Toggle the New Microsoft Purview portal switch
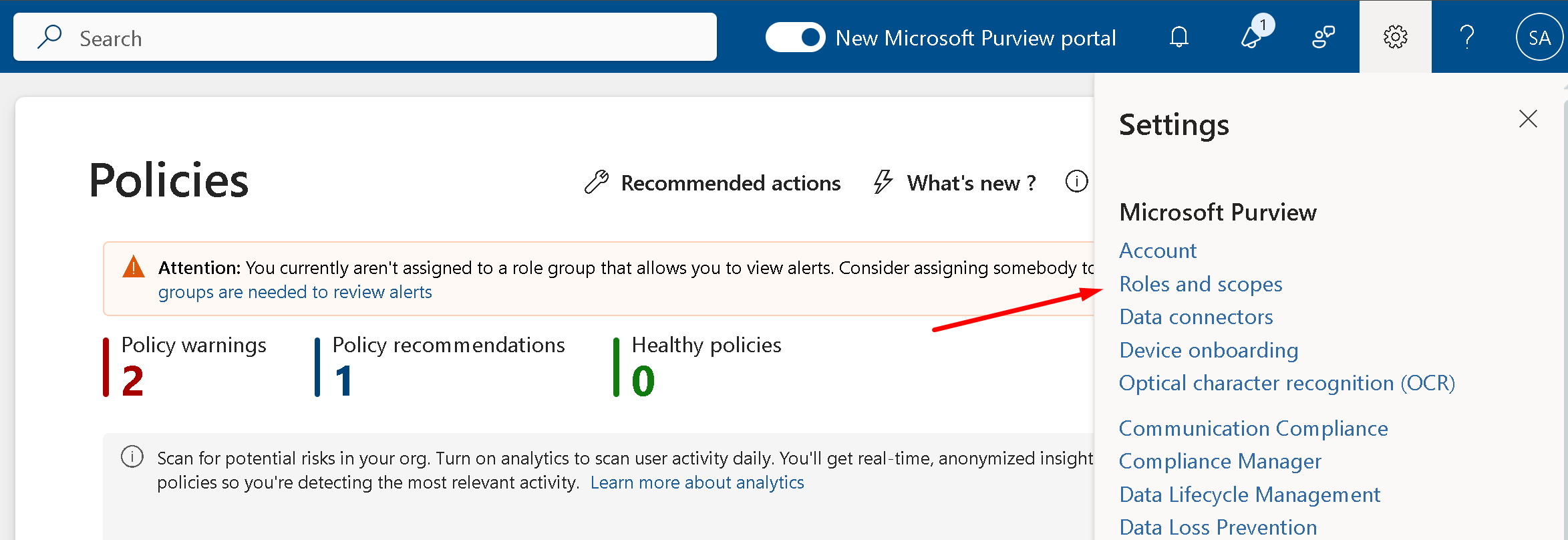1568x540 pixels. [x=795, y=37]
